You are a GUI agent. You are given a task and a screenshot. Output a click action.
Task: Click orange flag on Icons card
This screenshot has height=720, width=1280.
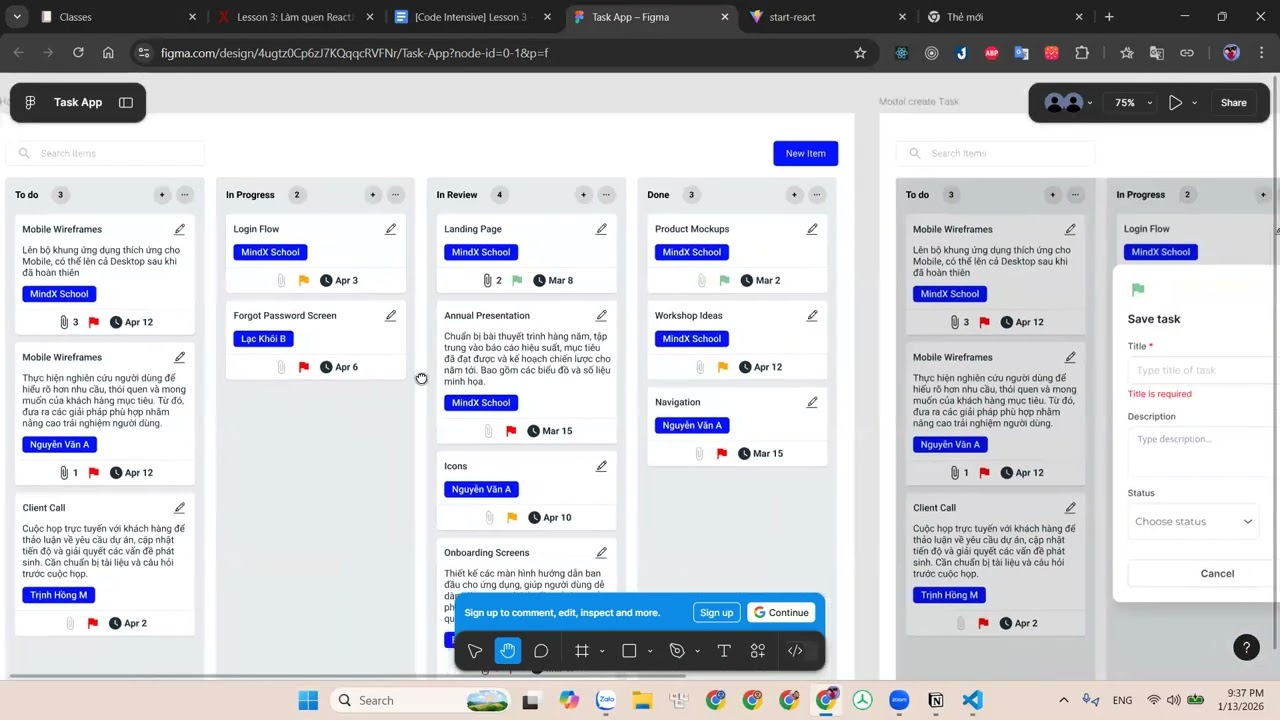click(x=512, y=518)
